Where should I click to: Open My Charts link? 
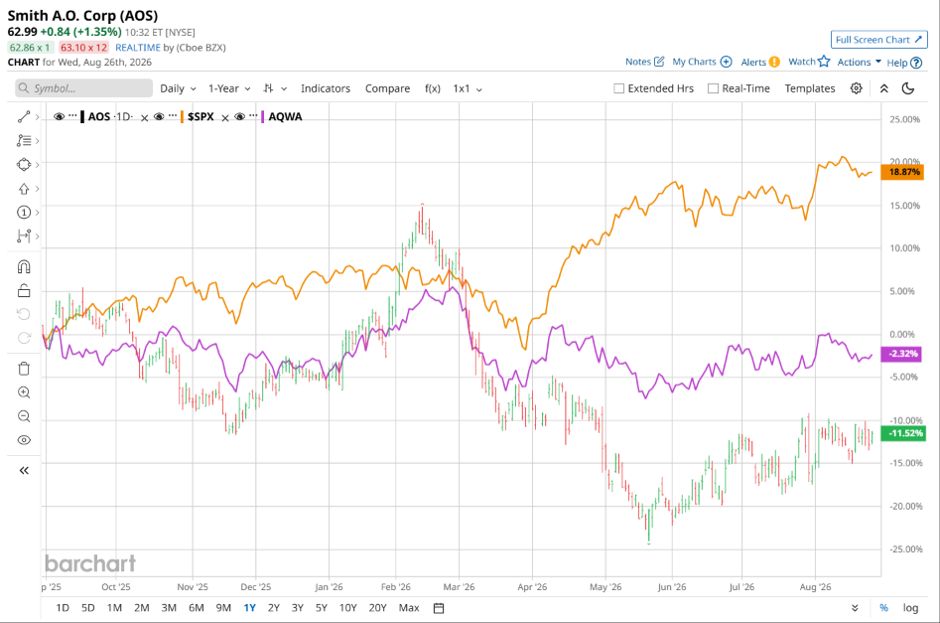point(702,62)
